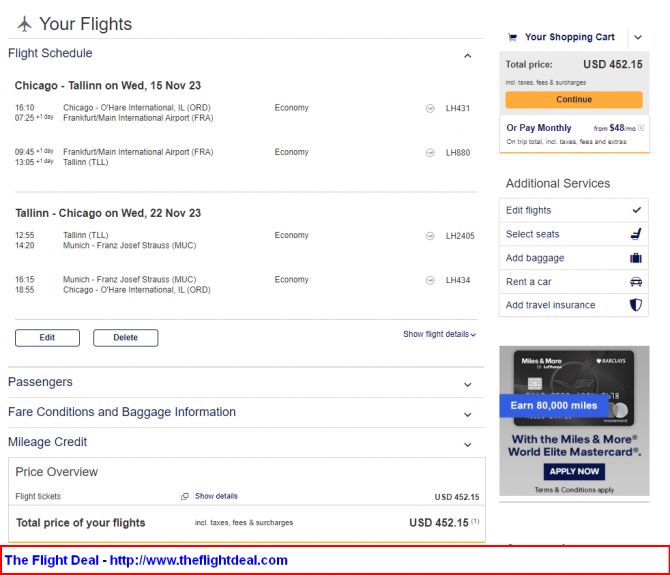The height and width of the screenshot is (575, 670).
Task: Click the seat icon on Select seats
Action: coord(636,234)
